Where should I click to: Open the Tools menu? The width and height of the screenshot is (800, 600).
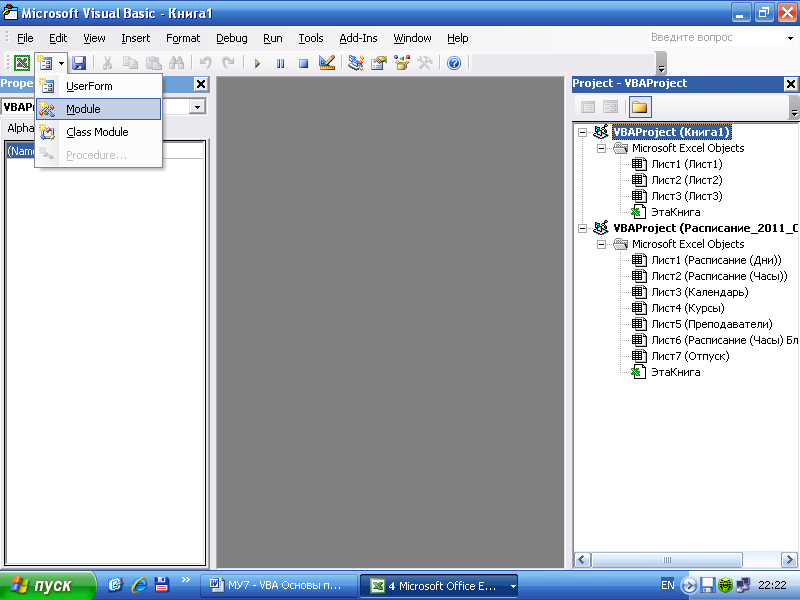[311, 38]
